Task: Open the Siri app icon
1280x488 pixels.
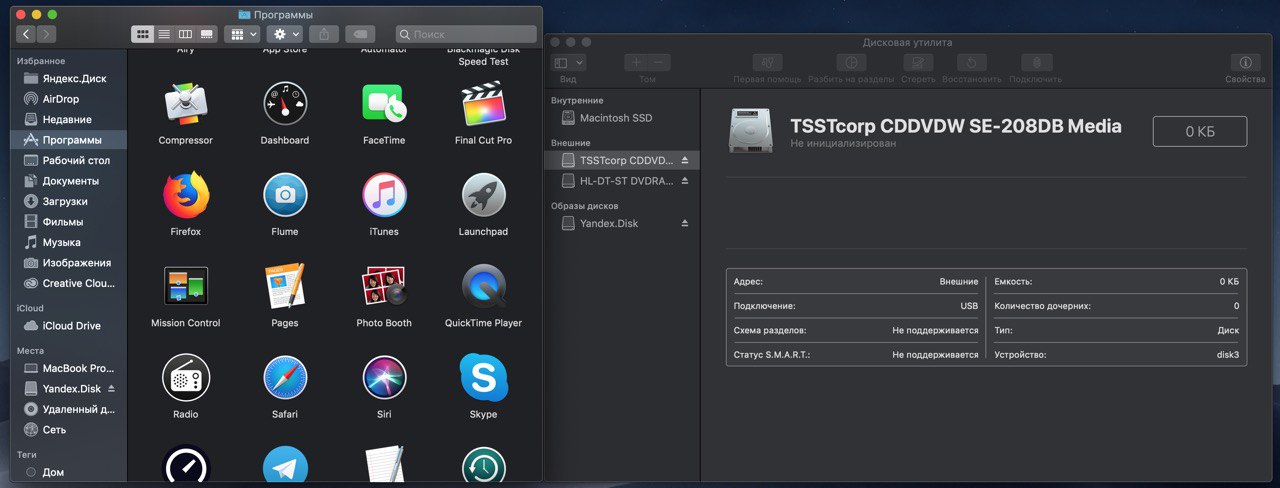Action: [384, 377]
